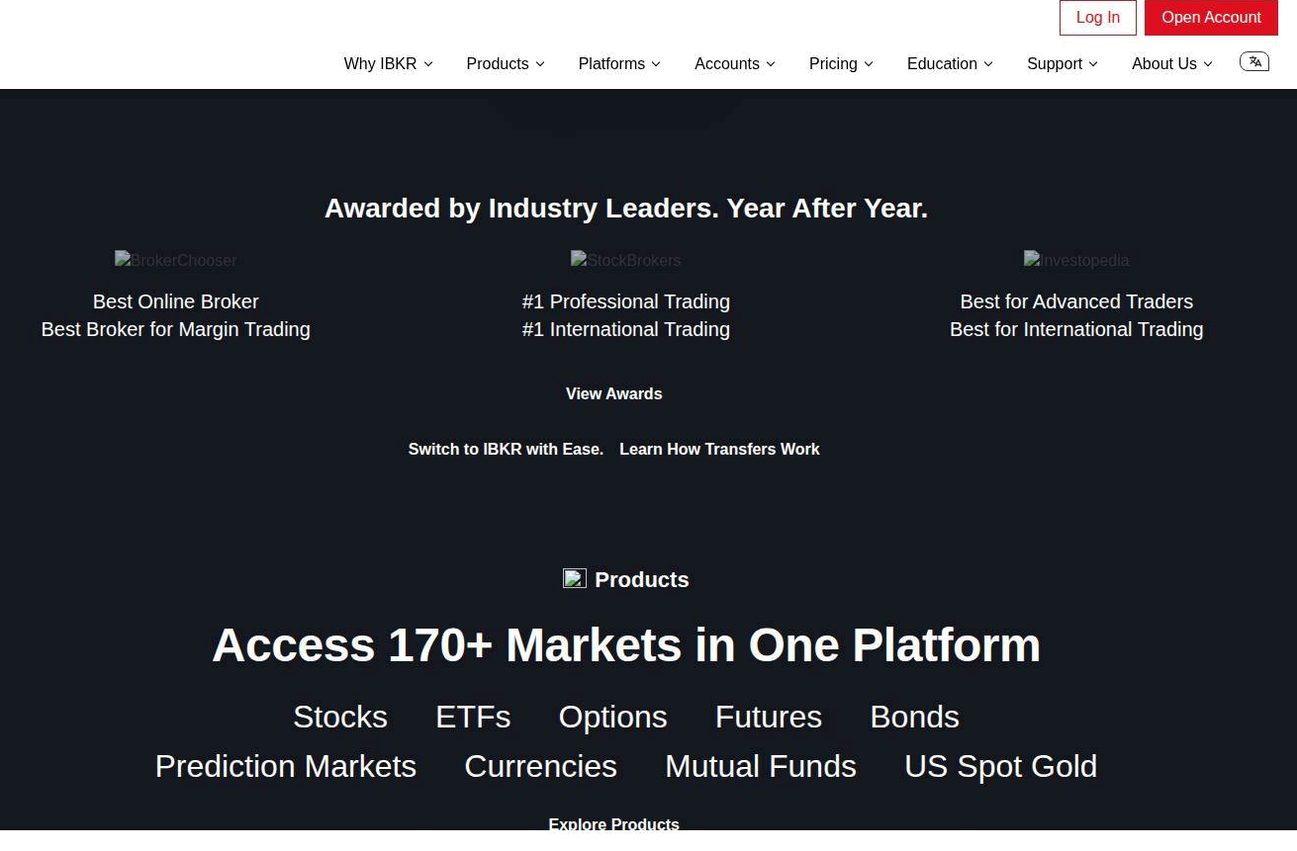
Task: Select the ETFs product tab
Action: pos(473,717)
